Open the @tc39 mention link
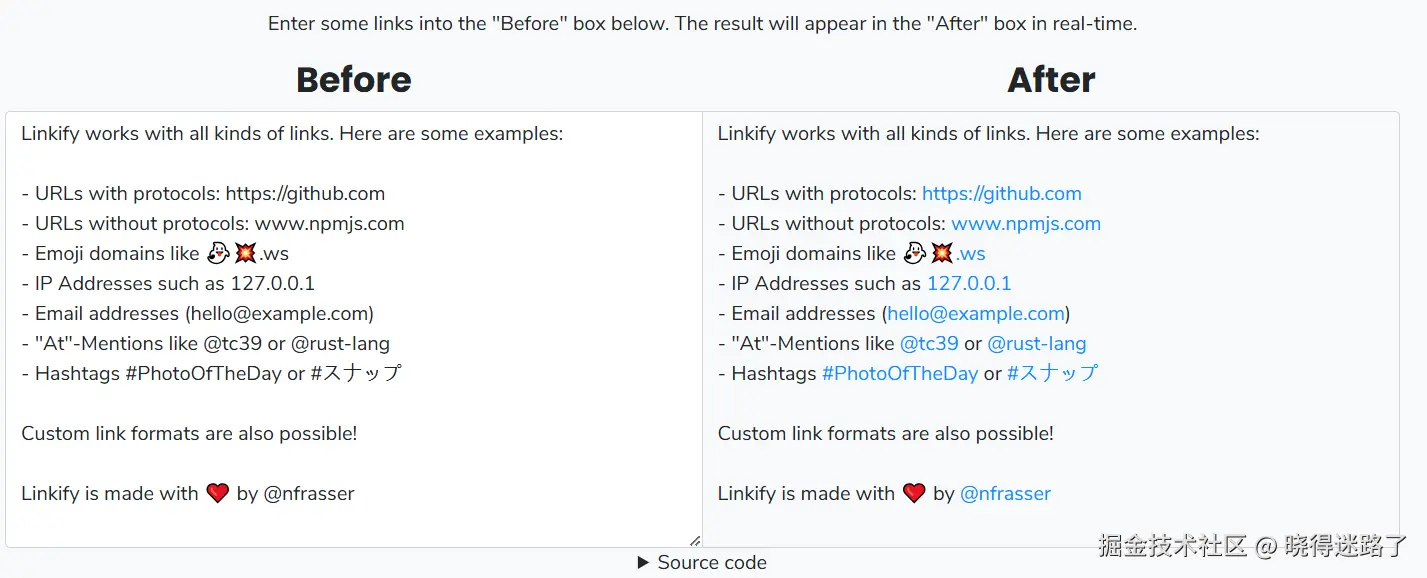1427x578 pixels. [x=929, y=344]
